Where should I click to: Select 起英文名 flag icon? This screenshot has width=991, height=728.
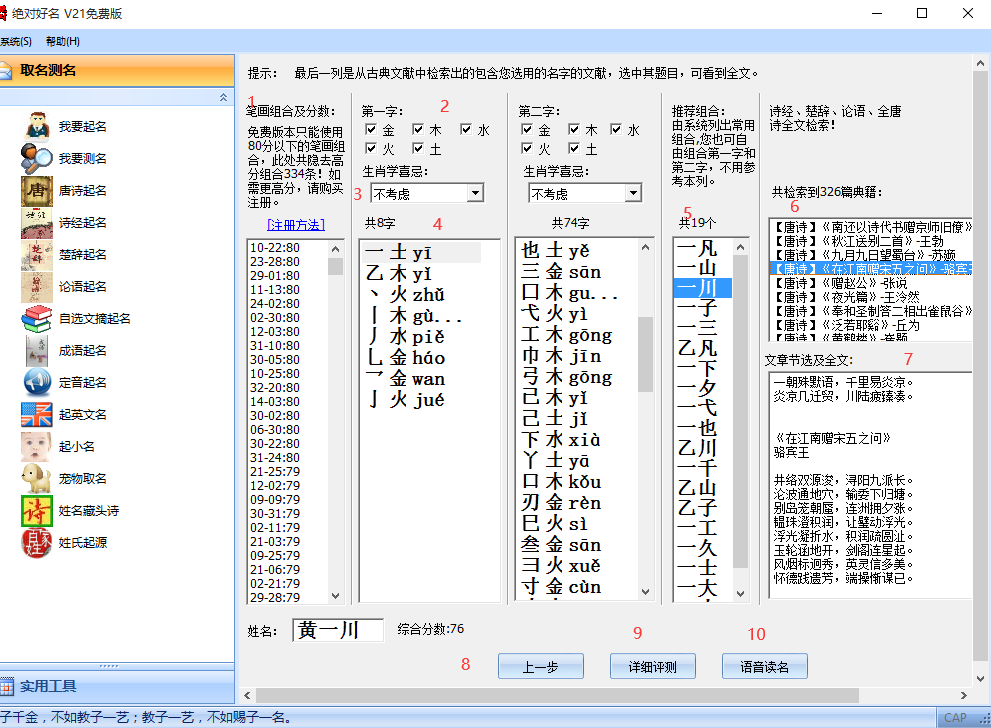[37, 415]
